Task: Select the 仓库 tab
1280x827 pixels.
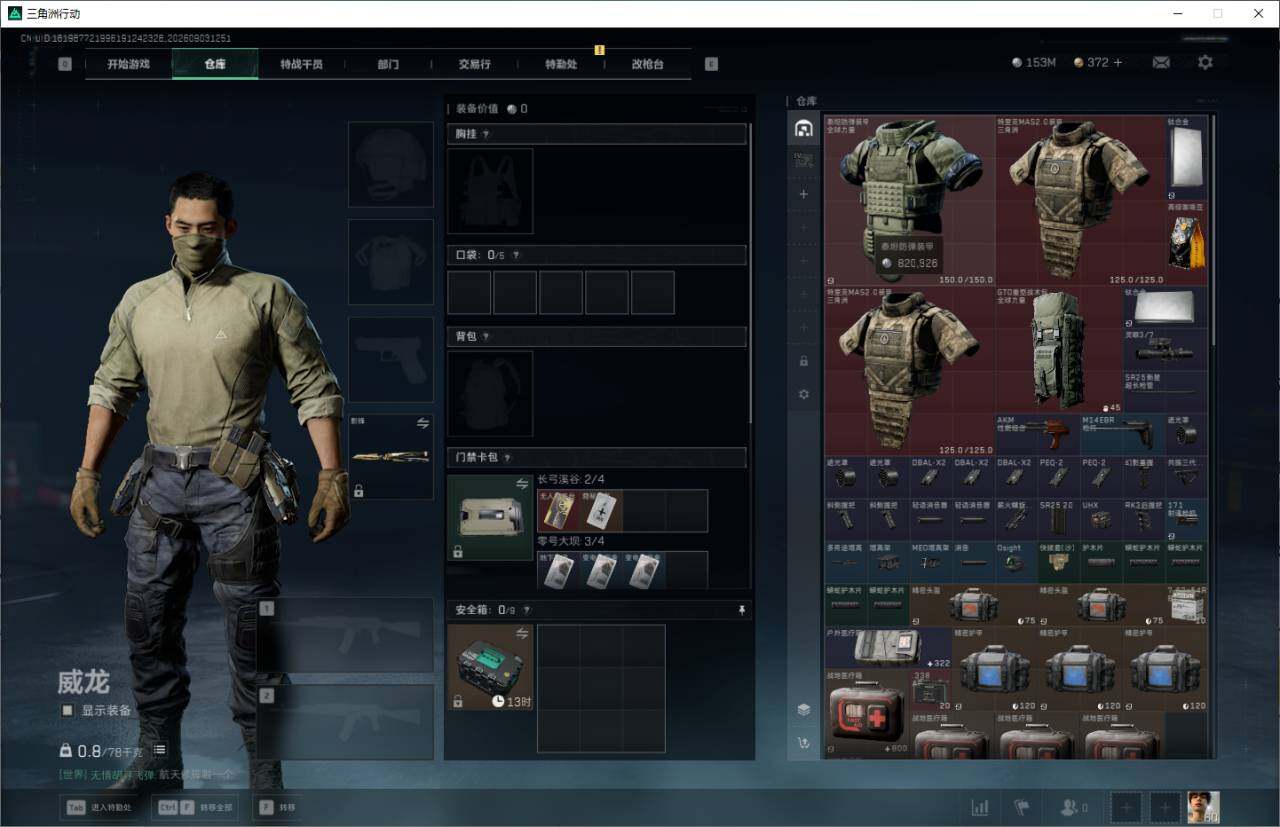Action: point(215,64)
